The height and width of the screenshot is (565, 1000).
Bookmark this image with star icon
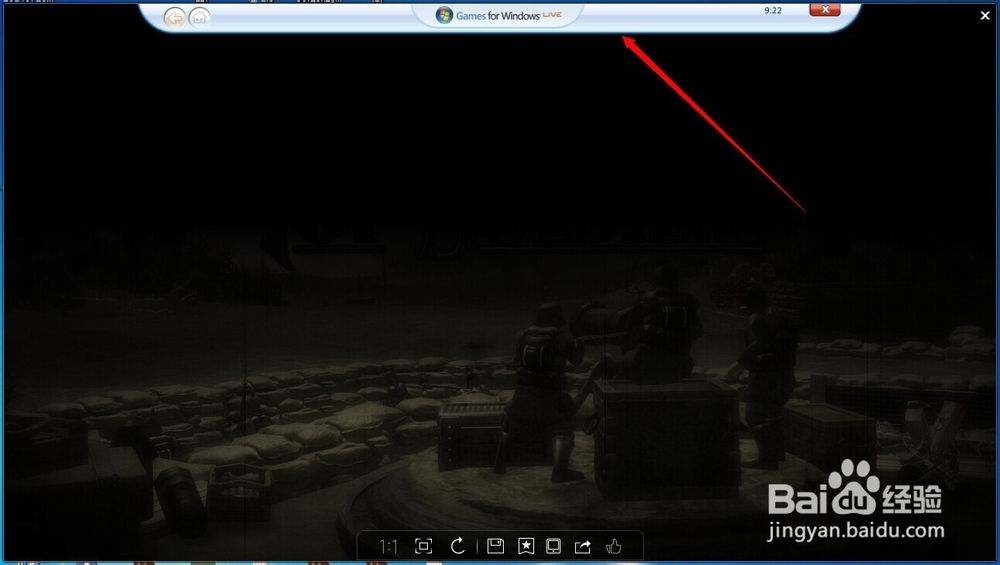[x=526, y=546]
